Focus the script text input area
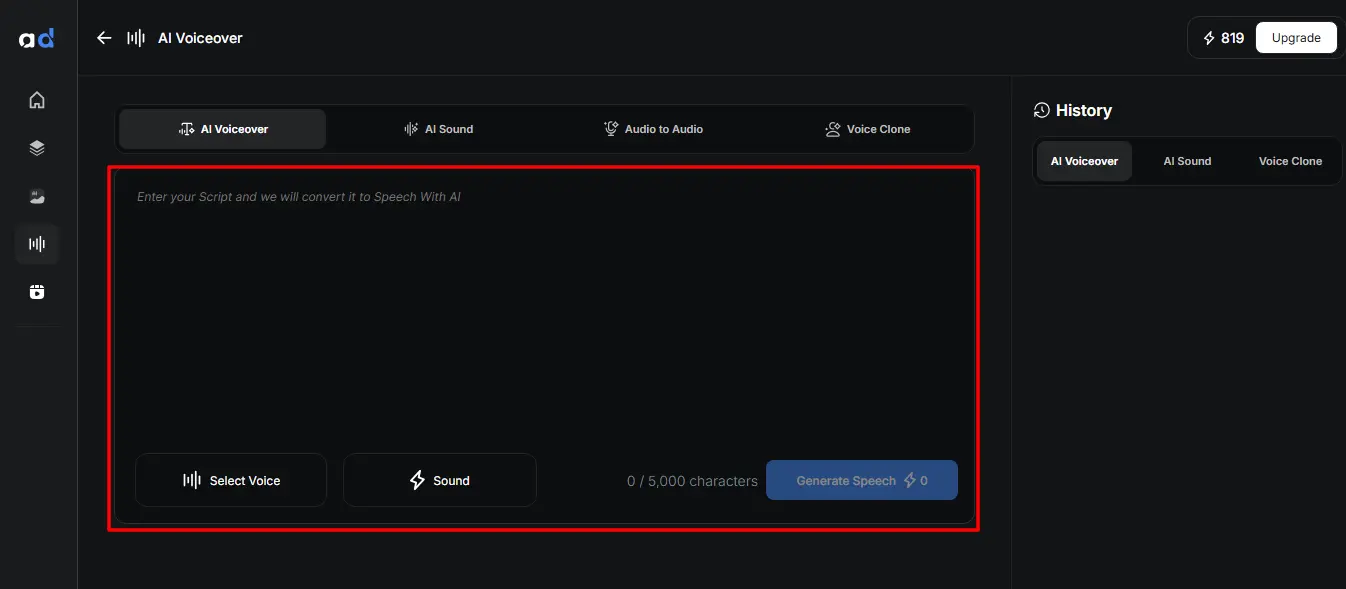Viewport: 1346px width, 589px height. (545, 312)
